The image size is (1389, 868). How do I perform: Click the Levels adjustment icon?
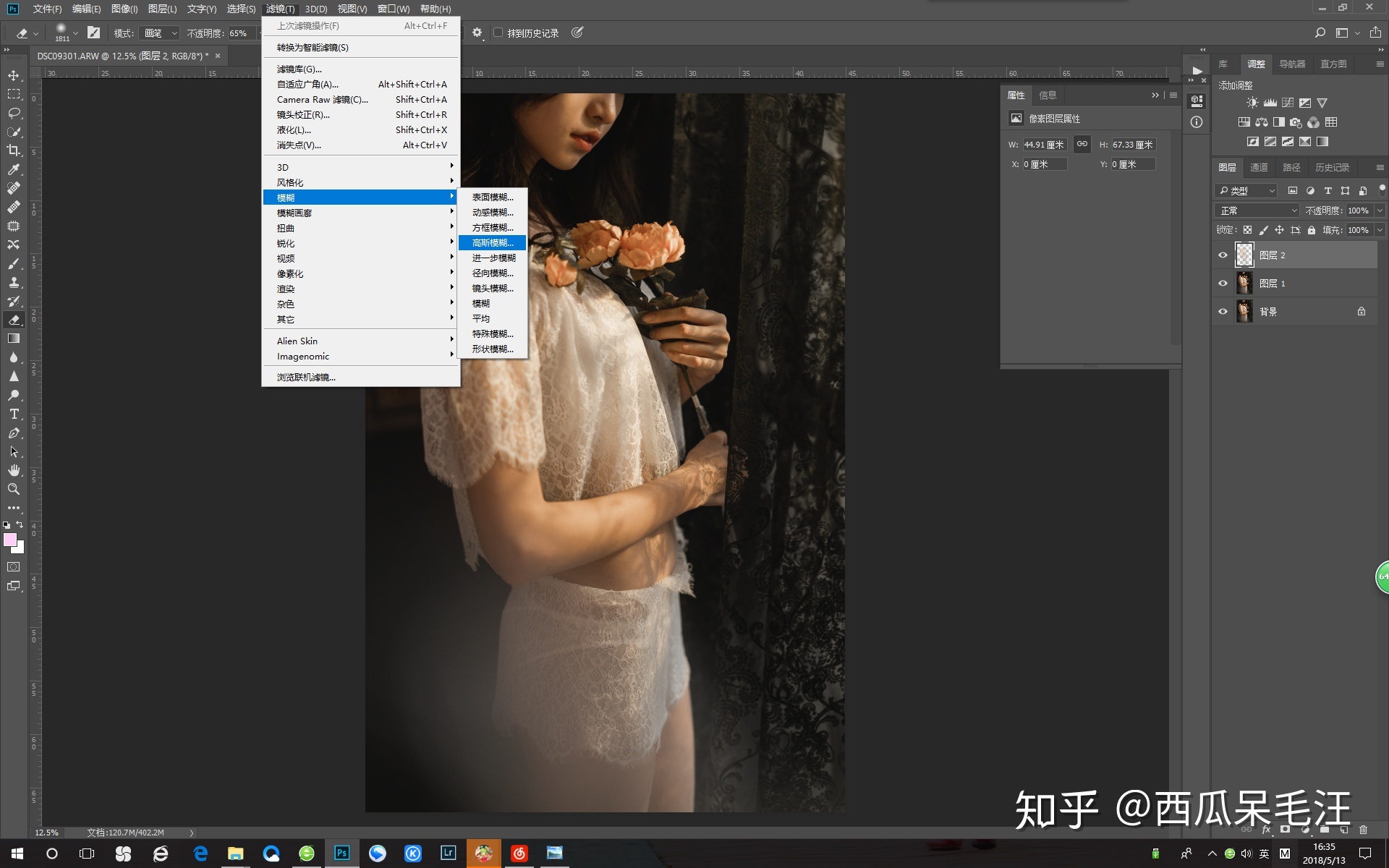pyautogui.click(x=1270, y=103)
